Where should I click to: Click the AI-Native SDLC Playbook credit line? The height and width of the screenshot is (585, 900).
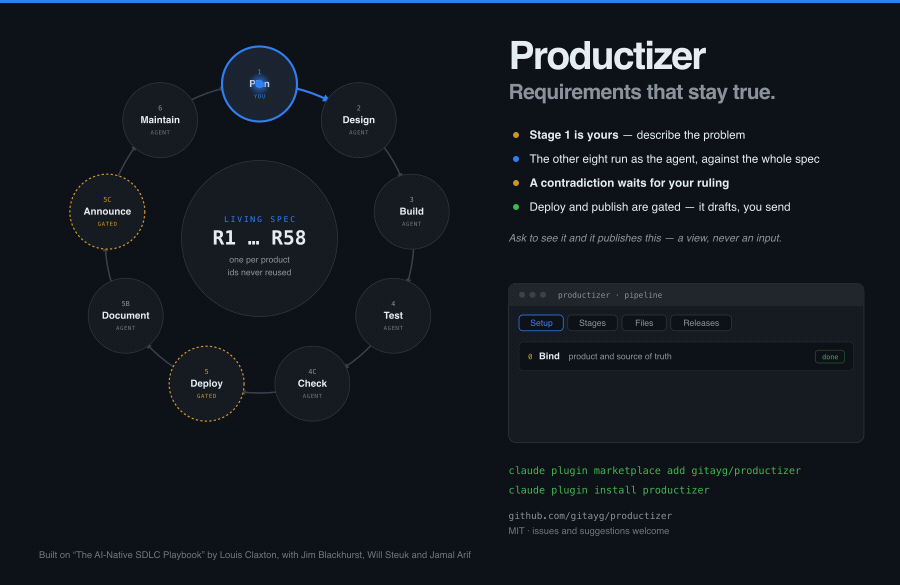(x=255, y=555)
